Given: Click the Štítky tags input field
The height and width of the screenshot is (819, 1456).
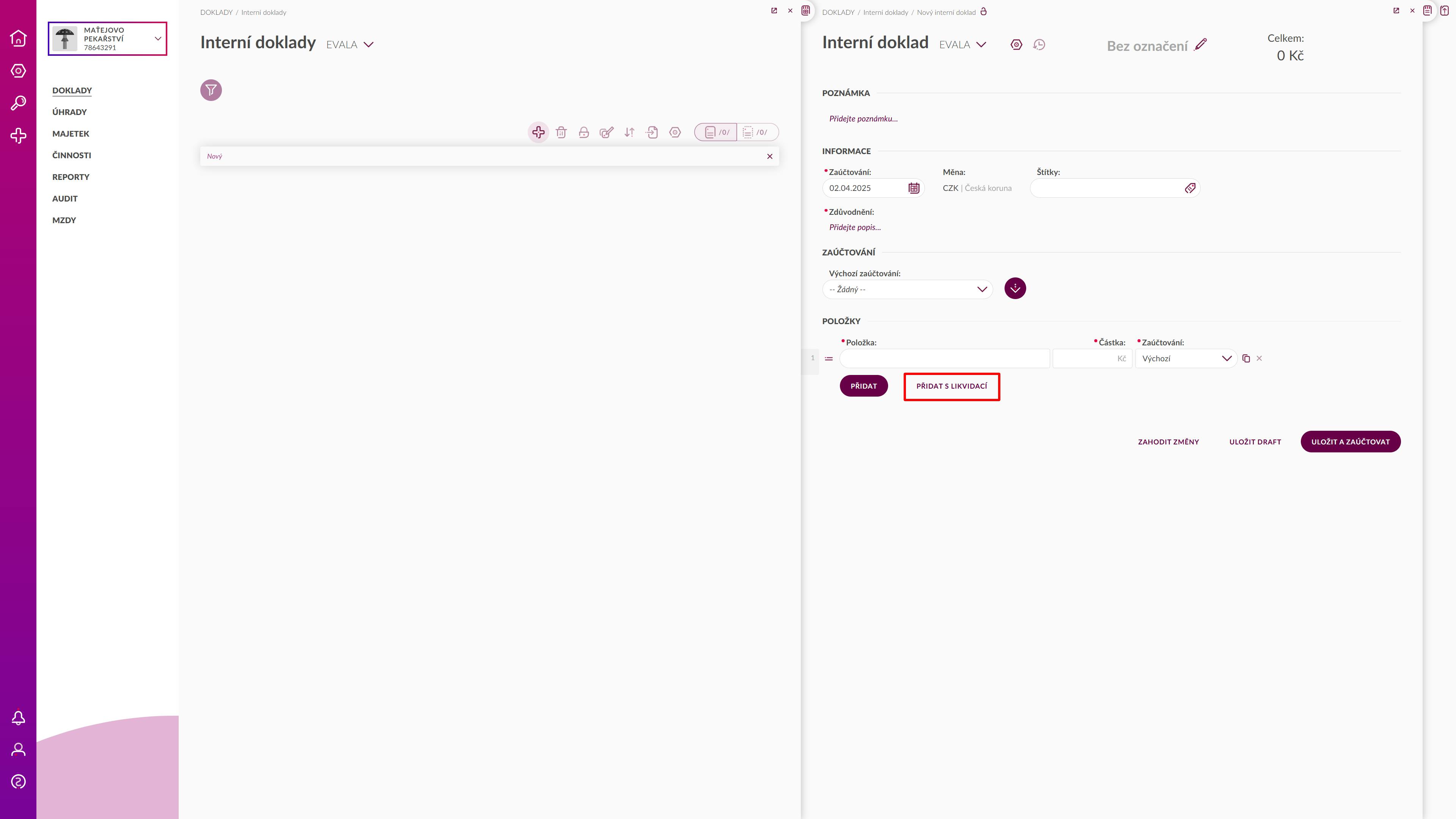Looking at the screenshot, I should coord(1115,188).
